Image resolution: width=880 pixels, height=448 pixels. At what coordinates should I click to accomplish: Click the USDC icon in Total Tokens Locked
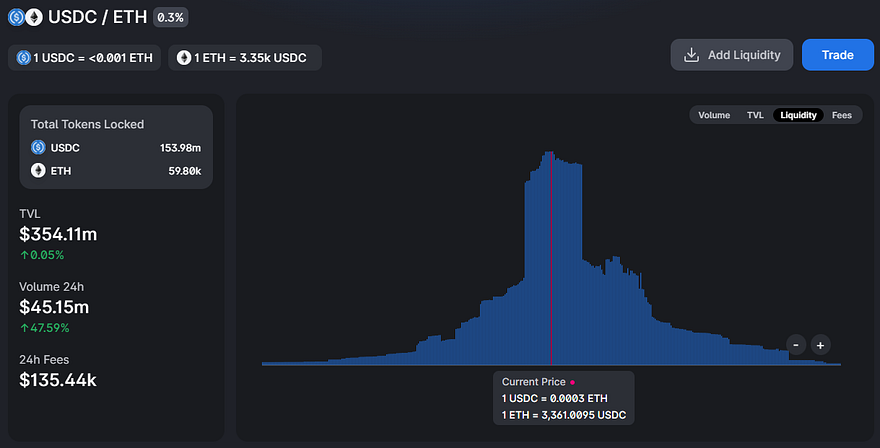[38, 147]
